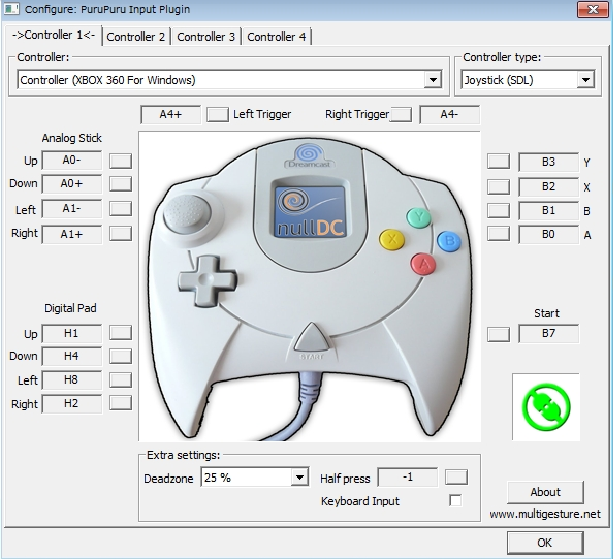This screenshot has height=559, width=613.
Task: Click the B button assign button
Action: point(498,210)
